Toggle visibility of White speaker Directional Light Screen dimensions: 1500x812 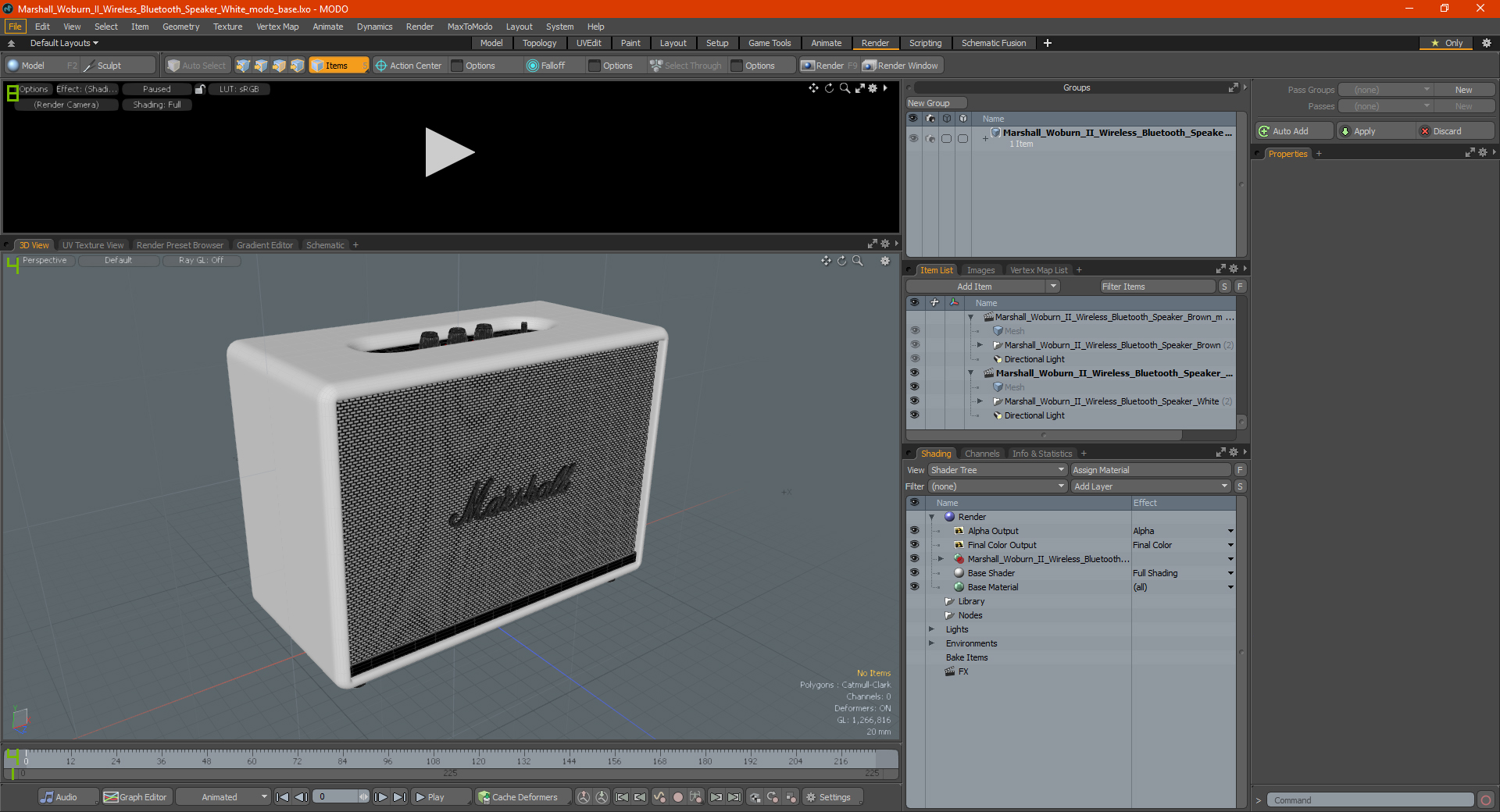[914, 415]
